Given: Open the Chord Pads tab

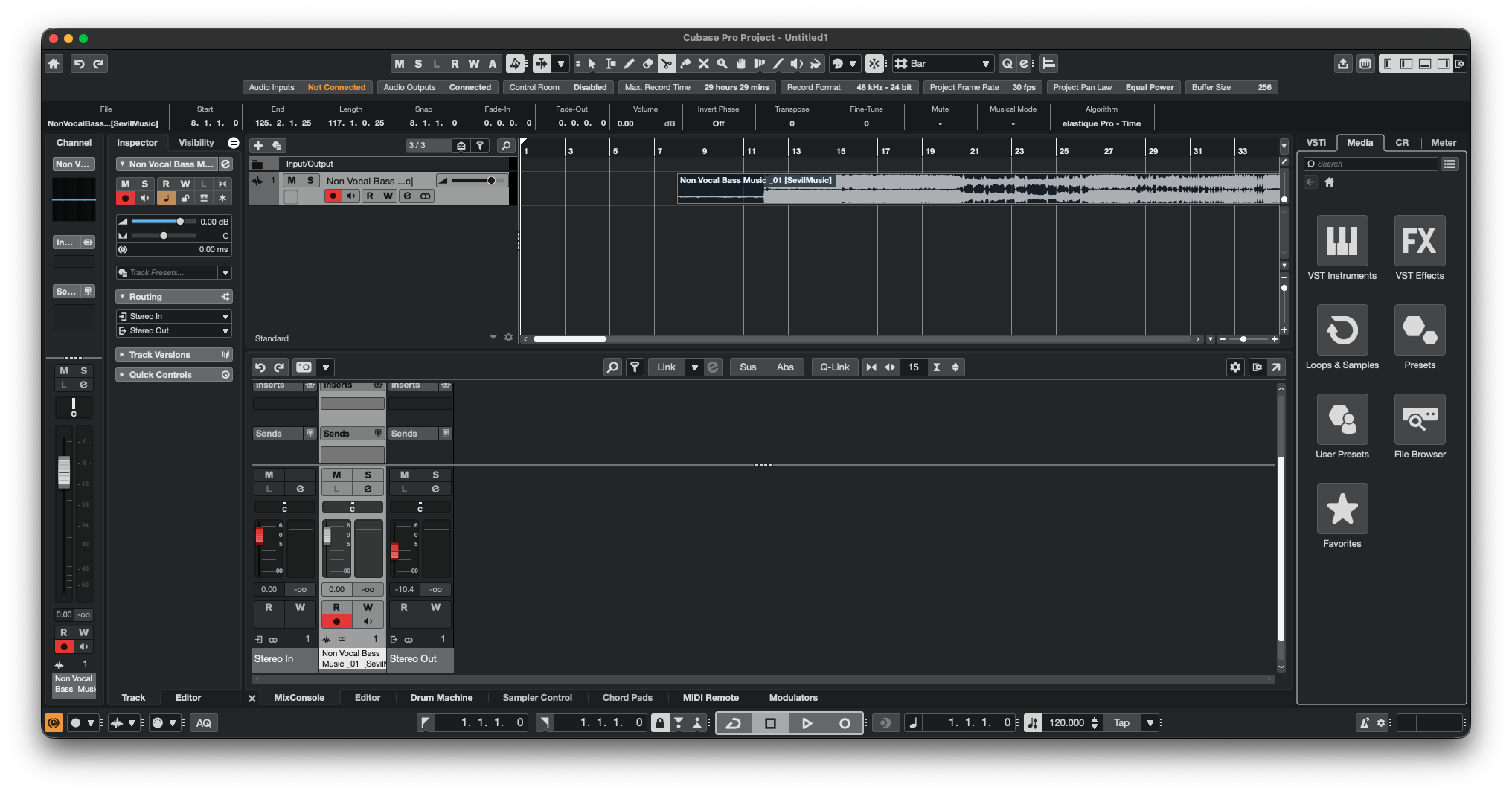Looking at the screenshot, I should point(627,698).
